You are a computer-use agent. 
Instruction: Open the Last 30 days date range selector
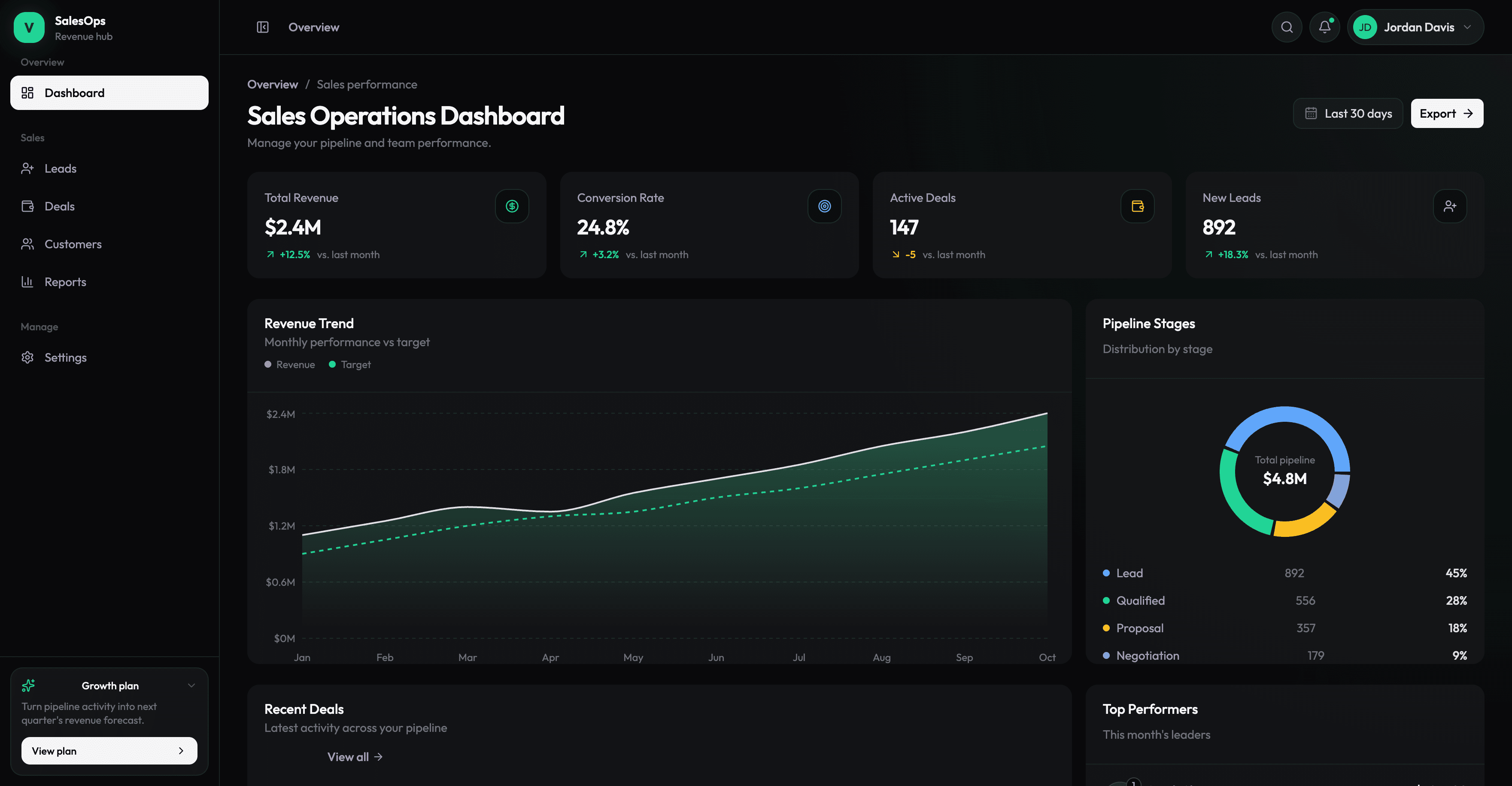(1348, 113)
